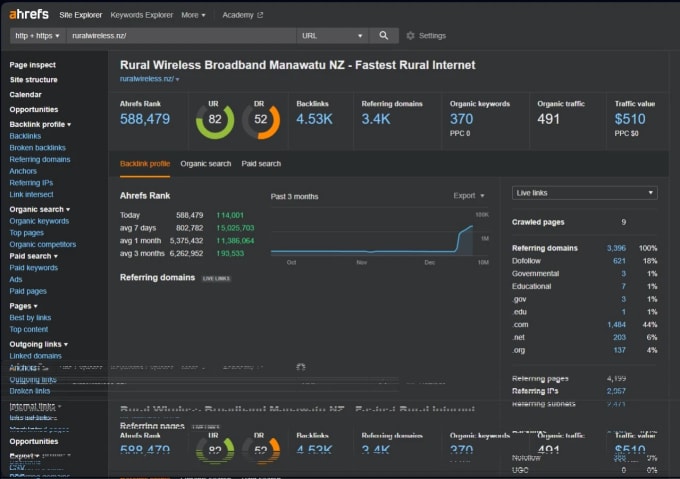Open Organic competitors report
This screenshot has width=680, height=479.
point(42,244)
